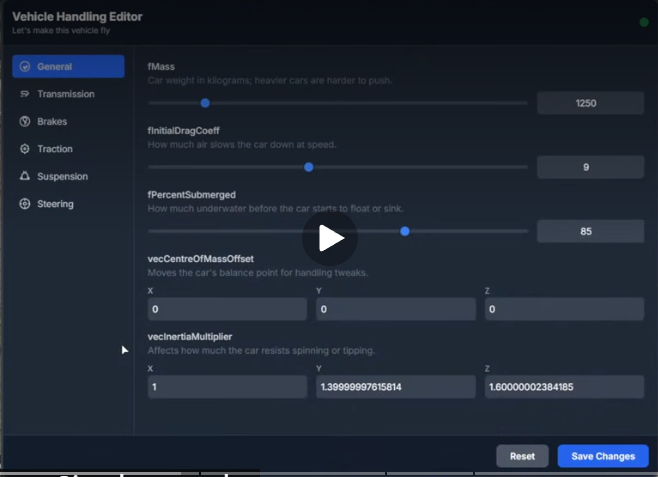The image size is (658, 477).
Task: Click 'How much underwater before the car' description
Action: tap(275, 209)
